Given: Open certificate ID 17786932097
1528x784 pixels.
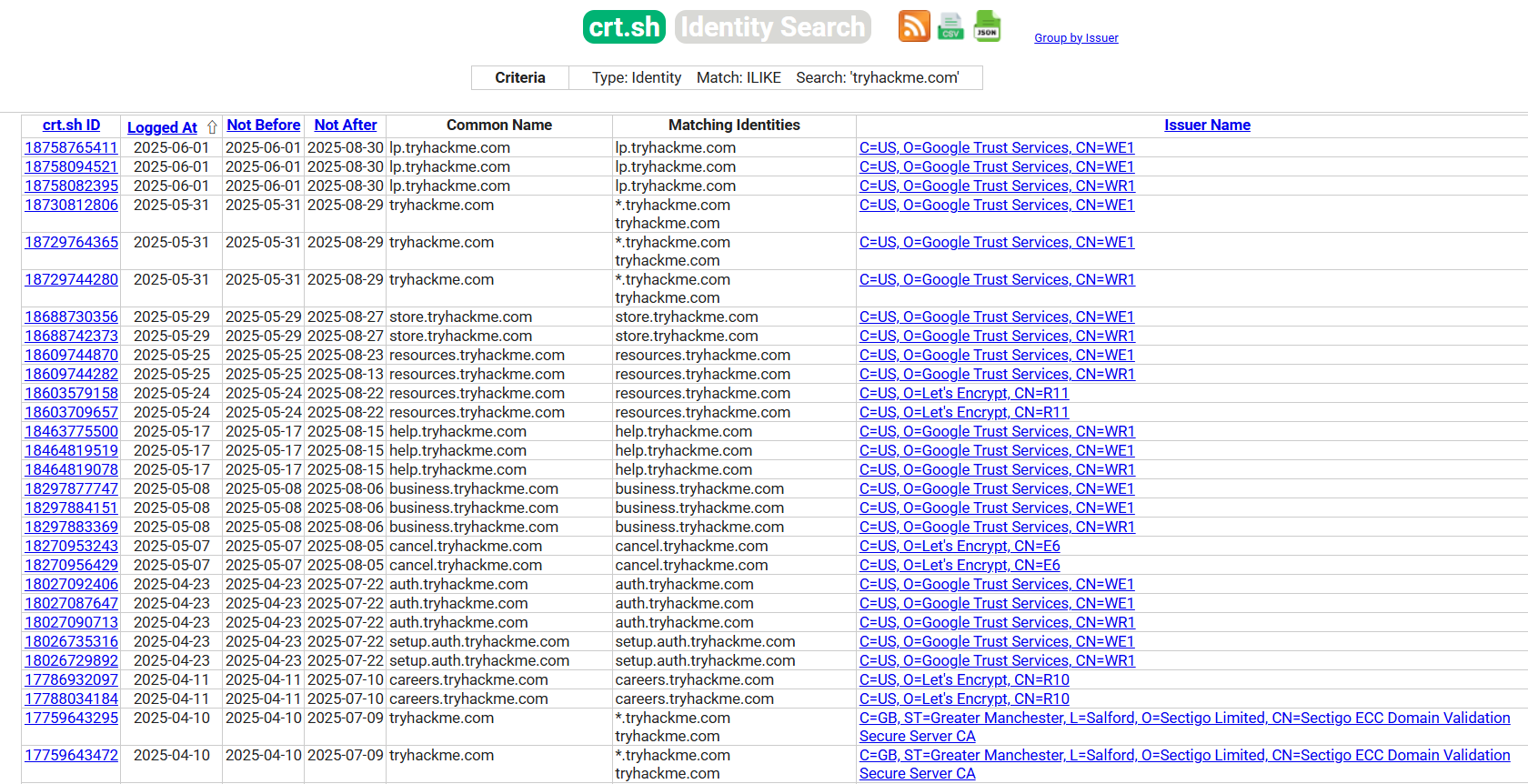Looking at the screenshot, I should click(71, 679).
